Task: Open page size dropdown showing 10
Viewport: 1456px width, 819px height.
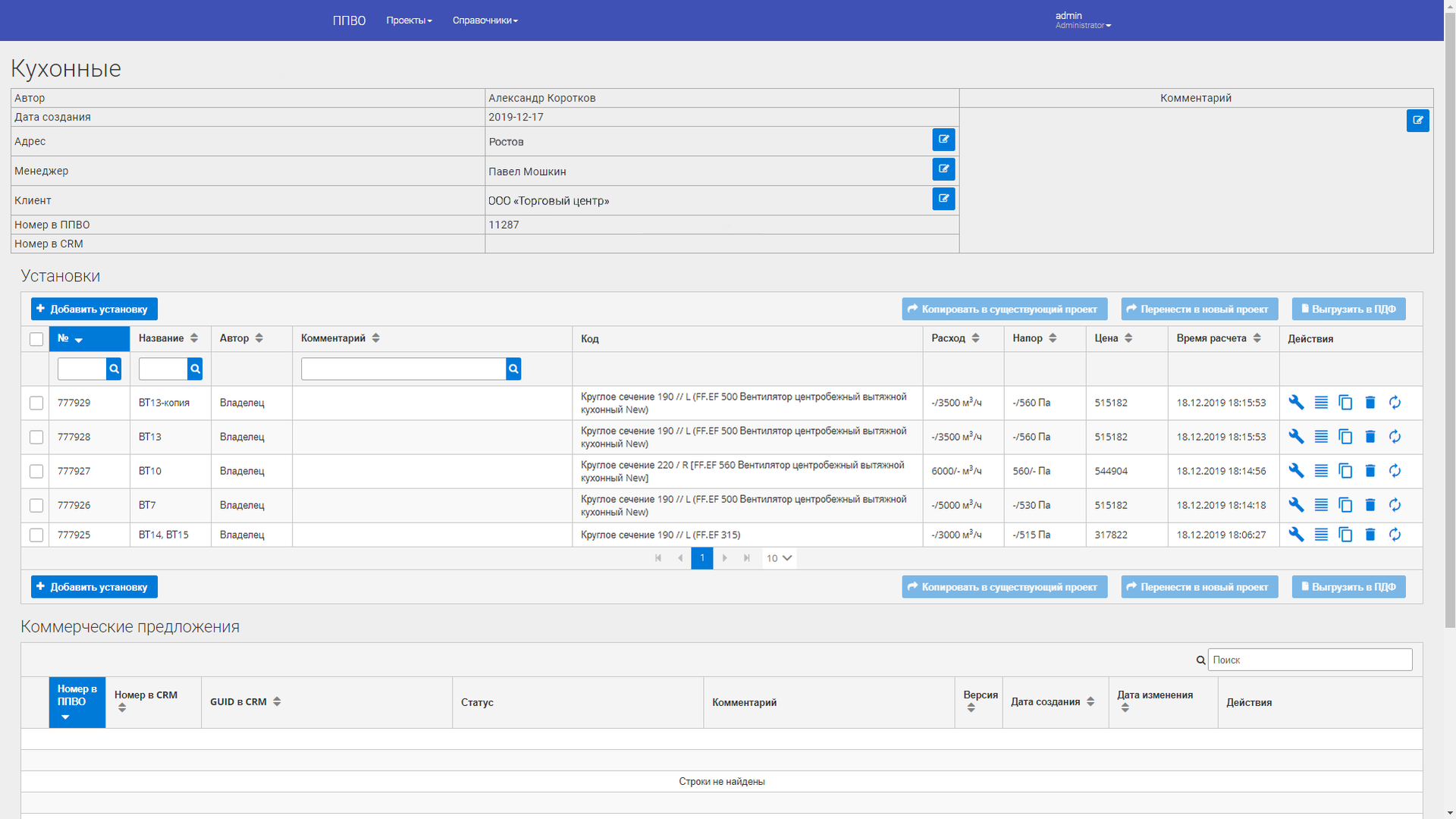Action: point(779,558)
